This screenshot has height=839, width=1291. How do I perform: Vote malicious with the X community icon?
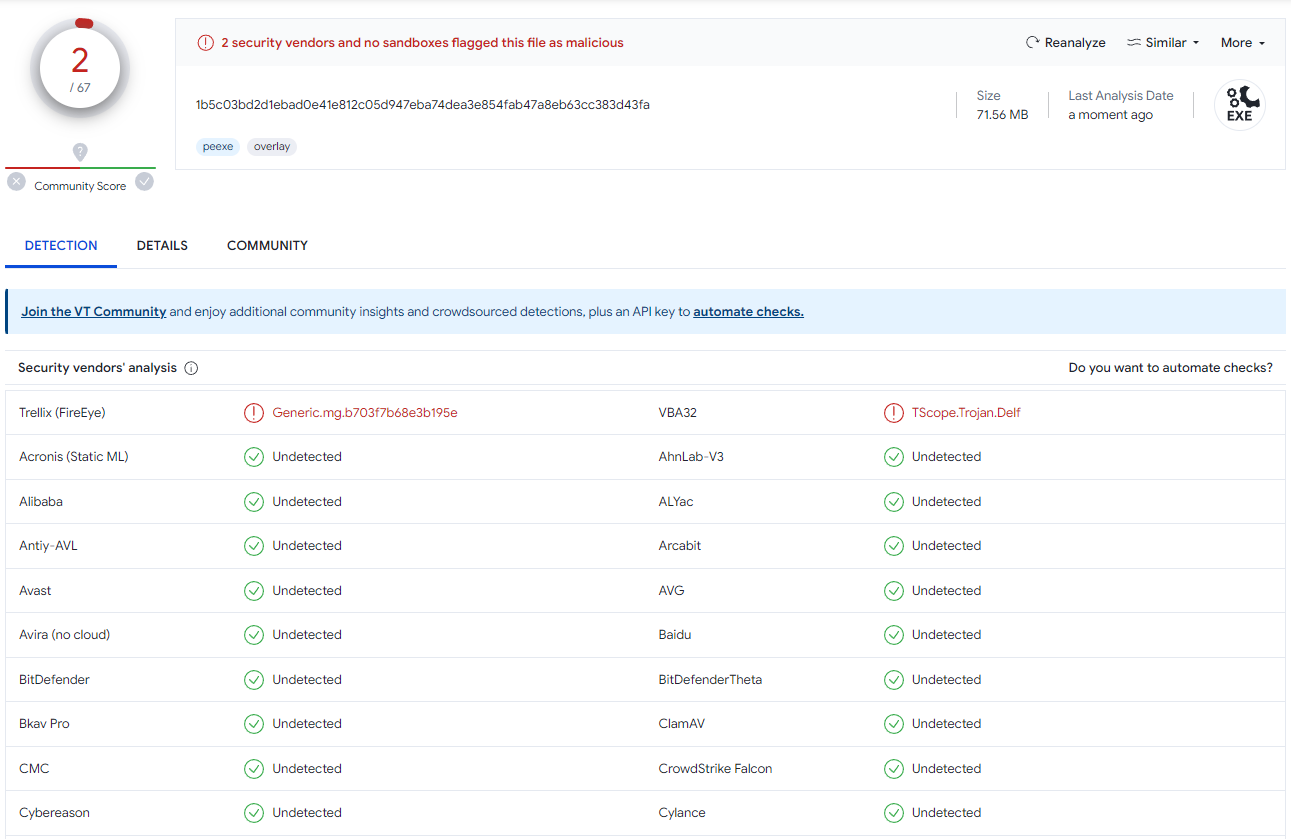pyautogui.click(x=16, y=182)
